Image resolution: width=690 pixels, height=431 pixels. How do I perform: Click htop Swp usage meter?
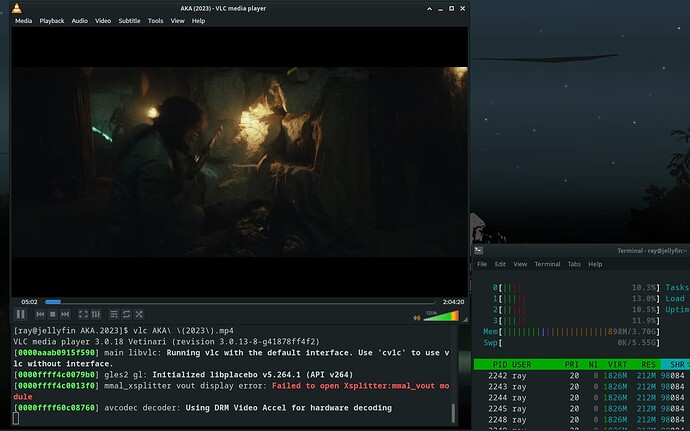(x=572, y=343)
